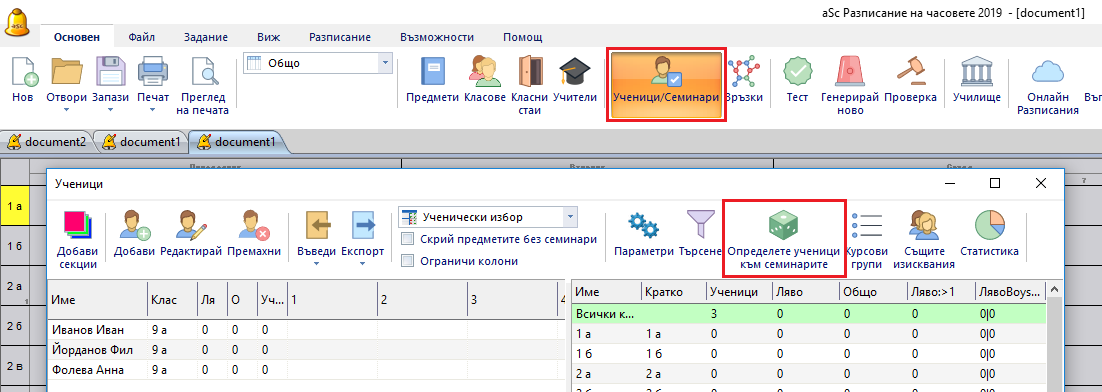This screenshot has height=392, width=1102.
Task: Click Добави секции in Ученици window
Action: pos(77,240)
